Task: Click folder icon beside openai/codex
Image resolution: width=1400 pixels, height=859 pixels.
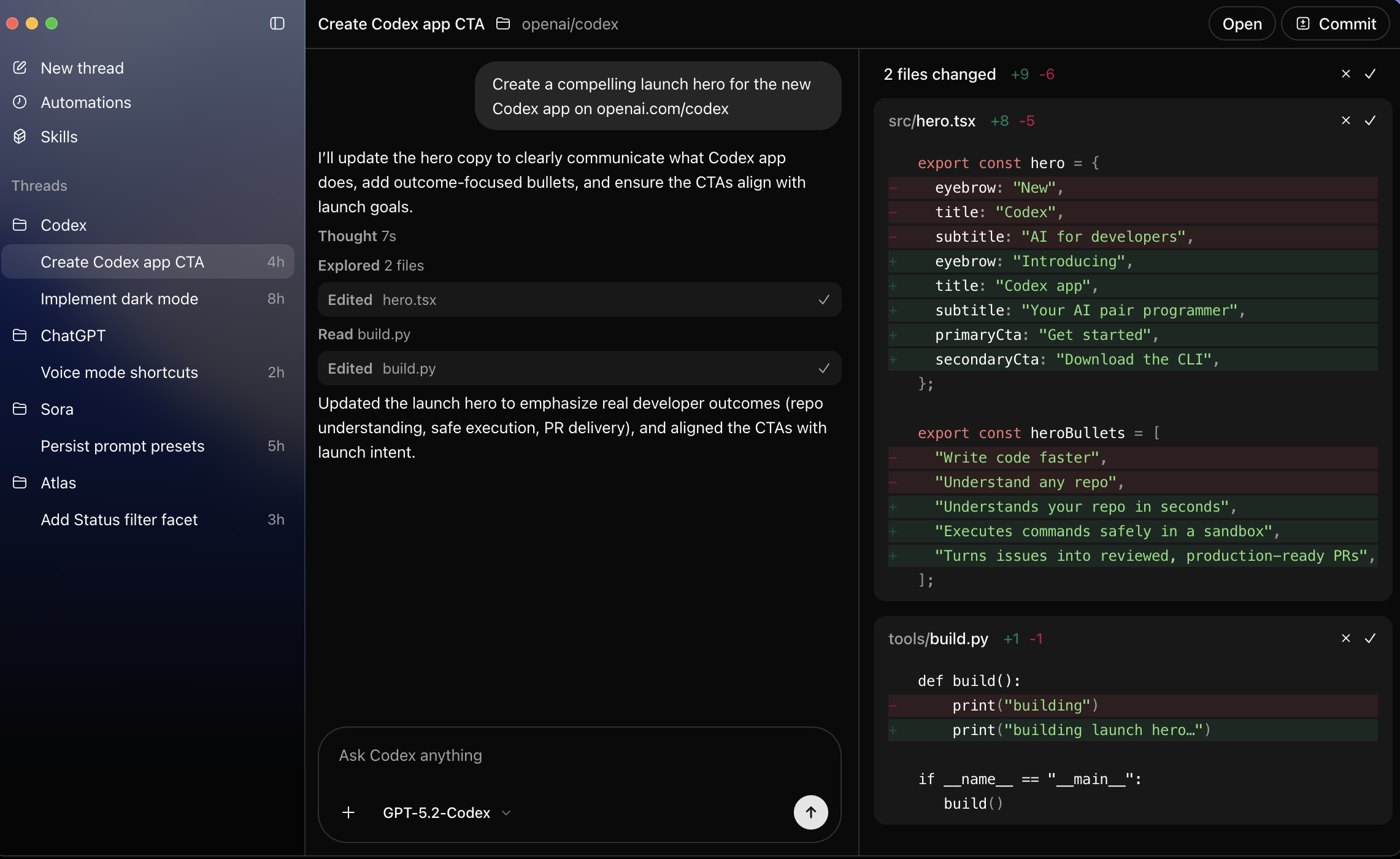Action: click(503, 23)
